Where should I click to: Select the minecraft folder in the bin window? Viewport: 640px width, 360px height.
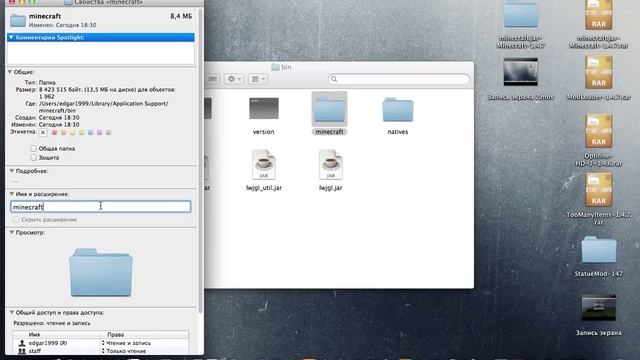pyautogui.click(x=329, y=109)
